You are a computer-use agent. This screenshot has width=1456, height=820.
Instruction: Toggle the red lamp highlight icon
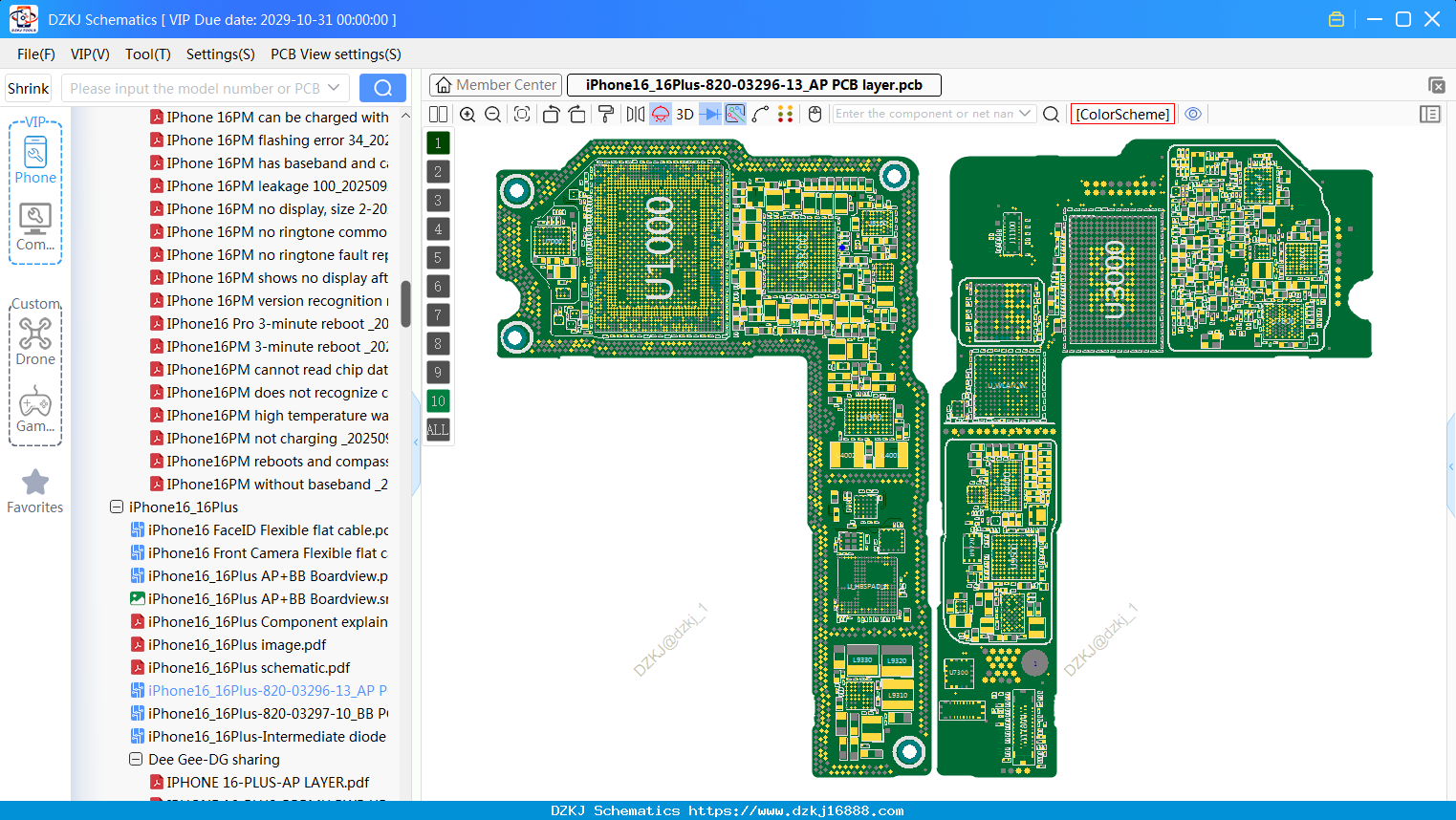pos(661,114)
